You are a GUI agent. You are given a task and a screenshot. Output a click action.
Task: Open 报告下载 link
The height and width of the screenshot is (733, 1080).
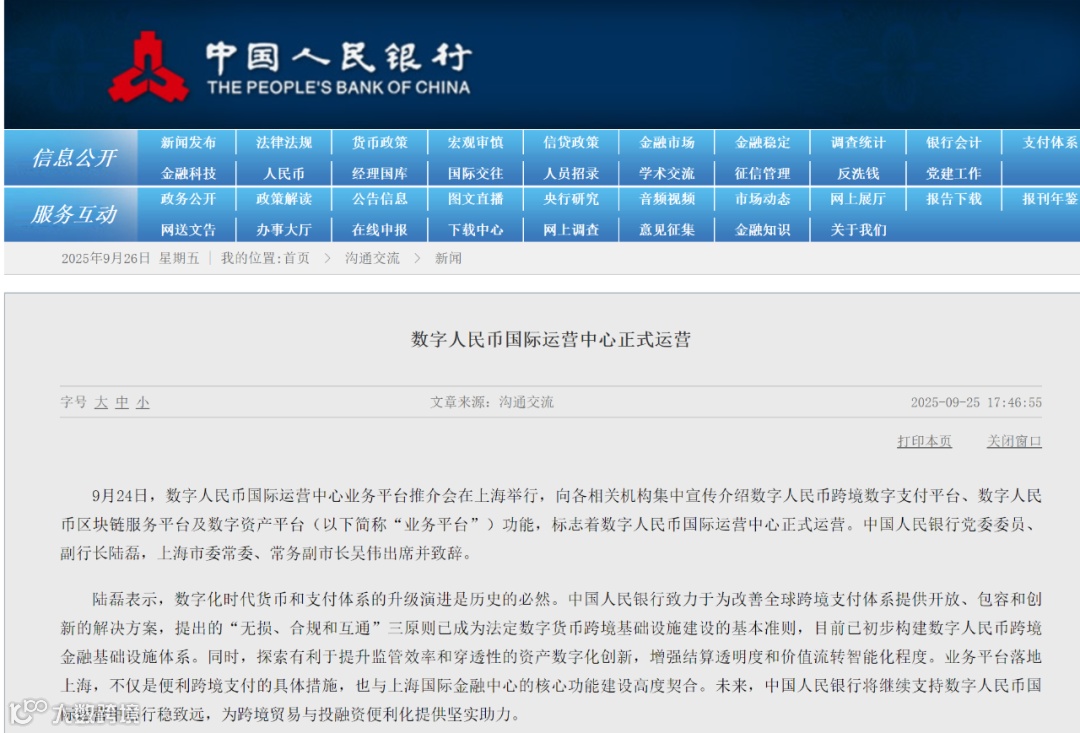point(954,199)
